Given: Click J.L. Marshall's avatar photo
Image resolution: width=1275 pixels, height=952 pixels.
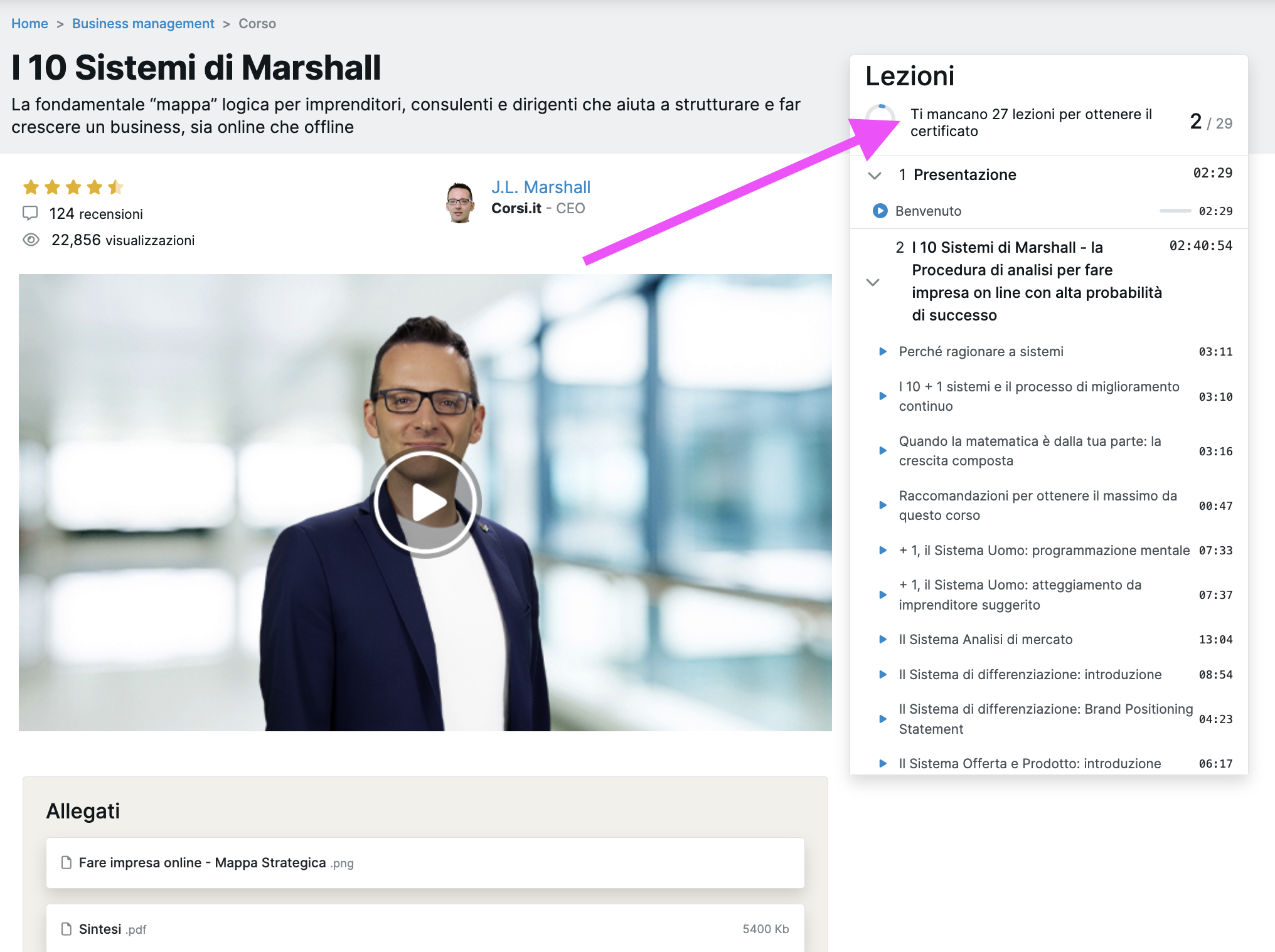Looking at the screenshot, I should click(x=460, y=203).
